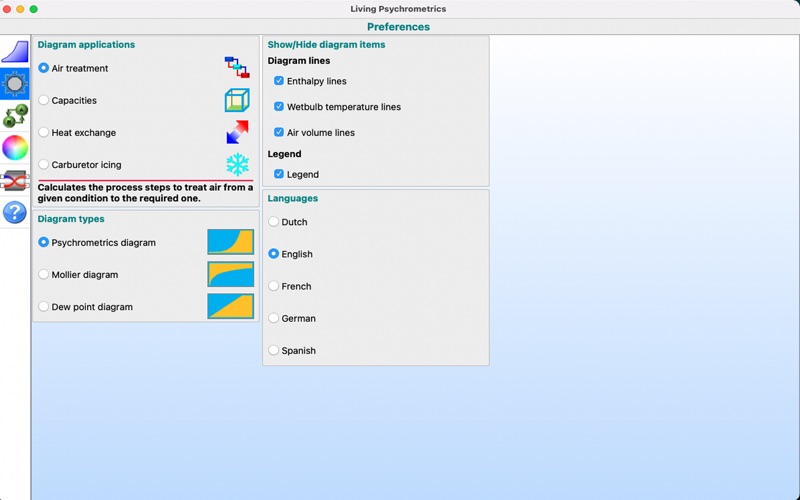Click the Languages section title

coord(293,198)
